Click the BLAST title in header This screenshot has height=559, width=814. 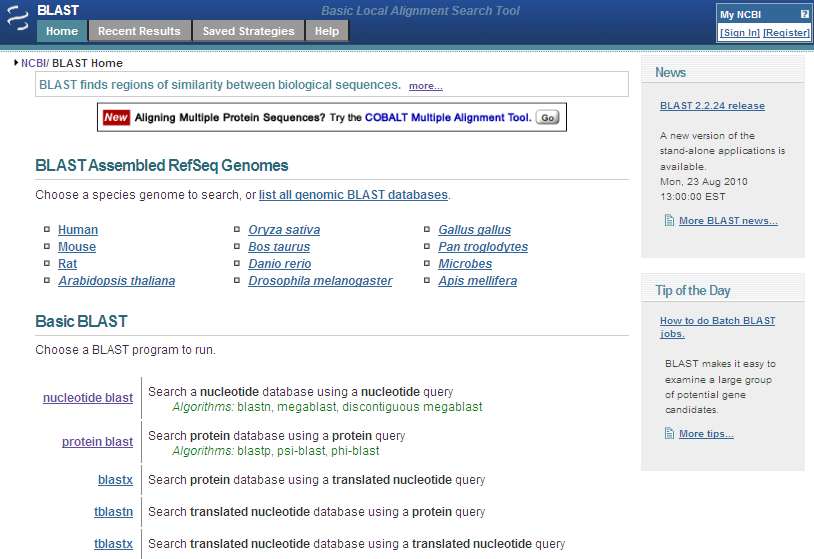point(58,10)
